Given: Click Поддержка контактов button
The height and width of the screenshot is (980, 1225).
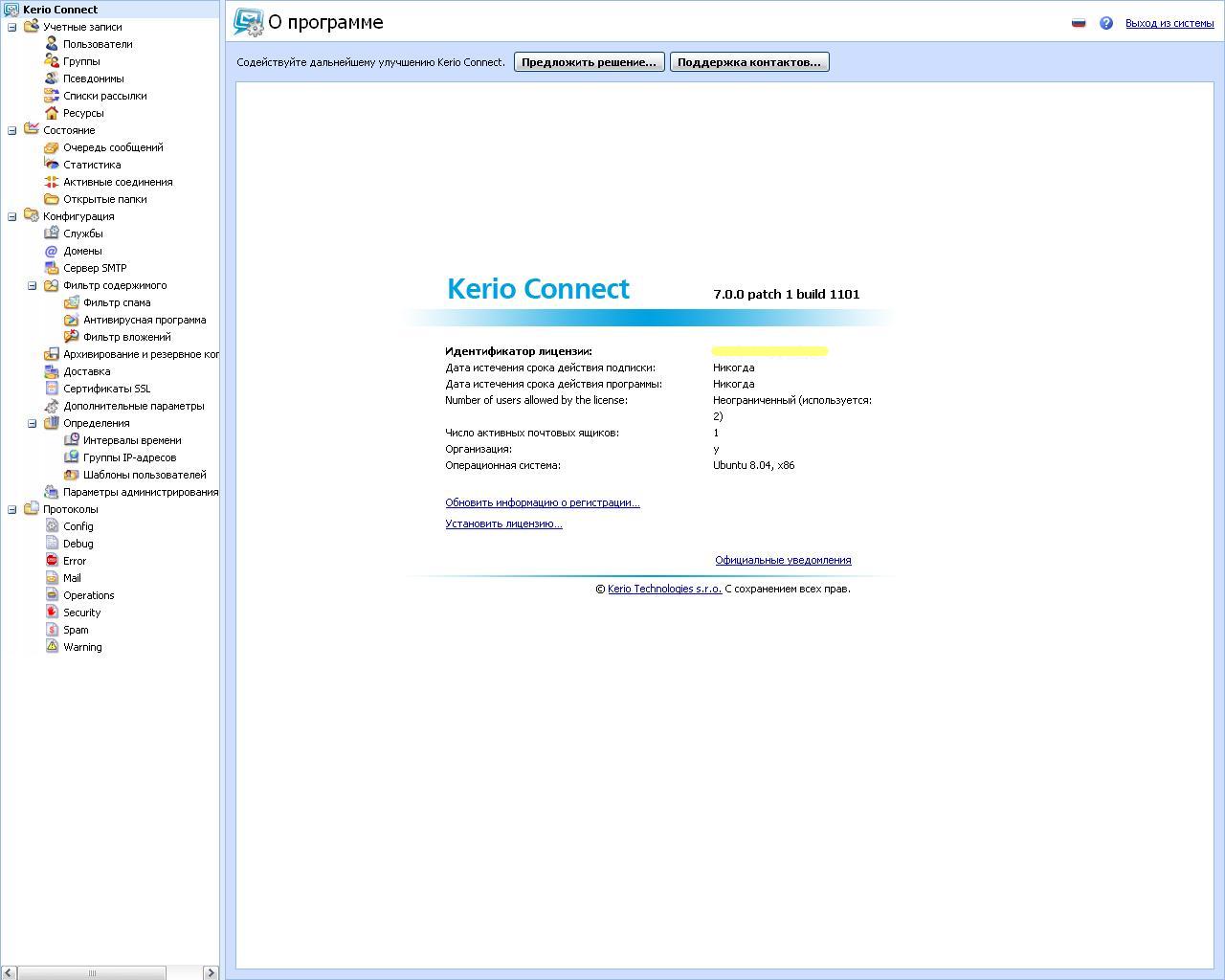Looking at the screenshot, I should (749, 62).
